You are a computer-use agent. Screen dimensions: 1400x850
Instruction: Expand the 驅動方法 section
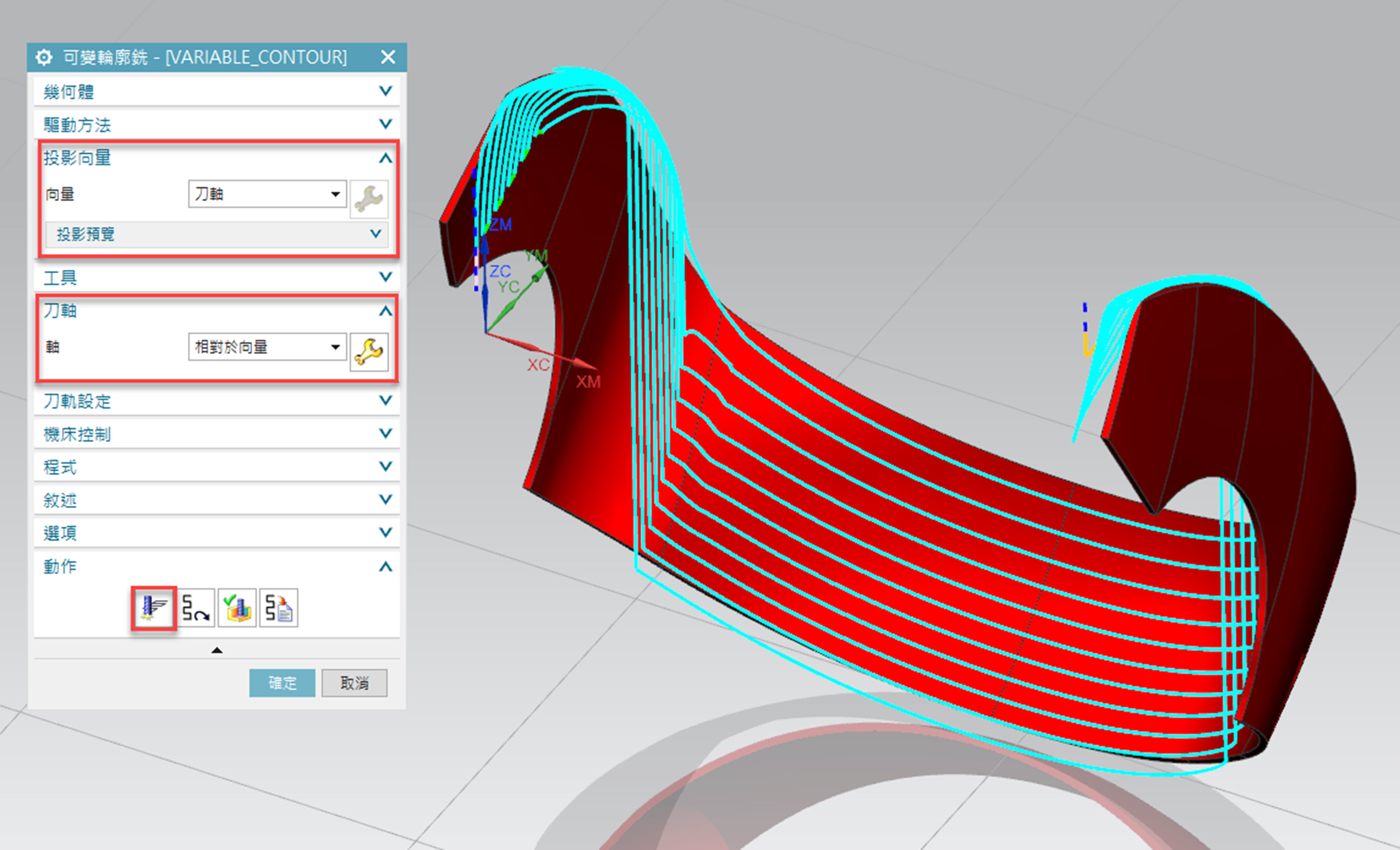(216, 124)
